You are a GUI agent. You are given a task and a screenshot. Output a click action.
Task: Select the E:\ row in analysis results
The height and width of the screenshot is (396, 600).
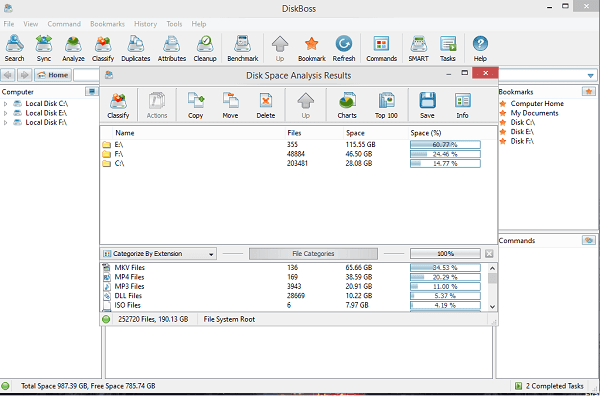tap(298, 145)
